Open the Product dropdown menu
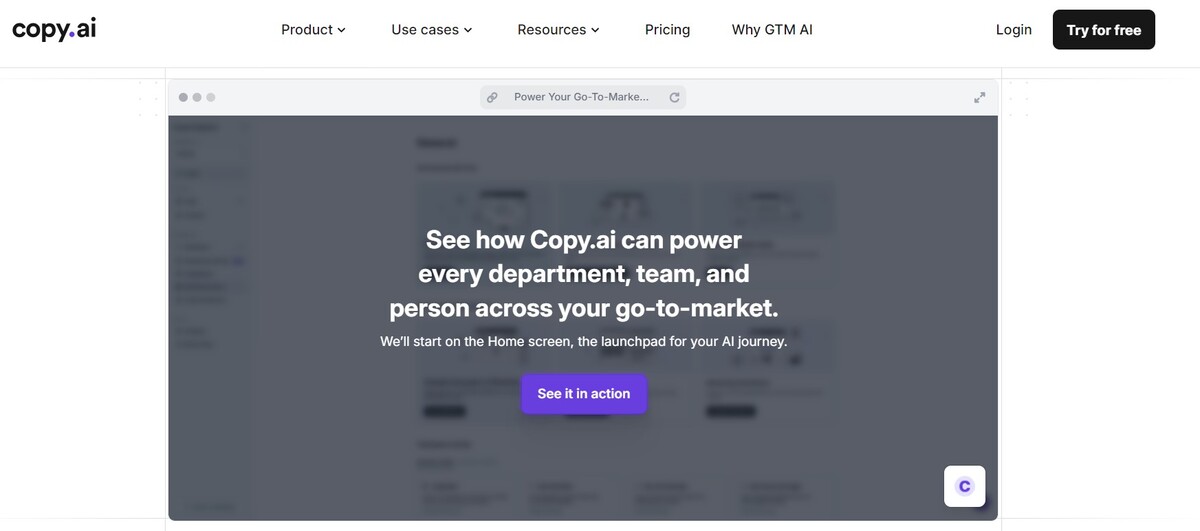Viewport: 1200px width, 531px height. coord(313,30)
